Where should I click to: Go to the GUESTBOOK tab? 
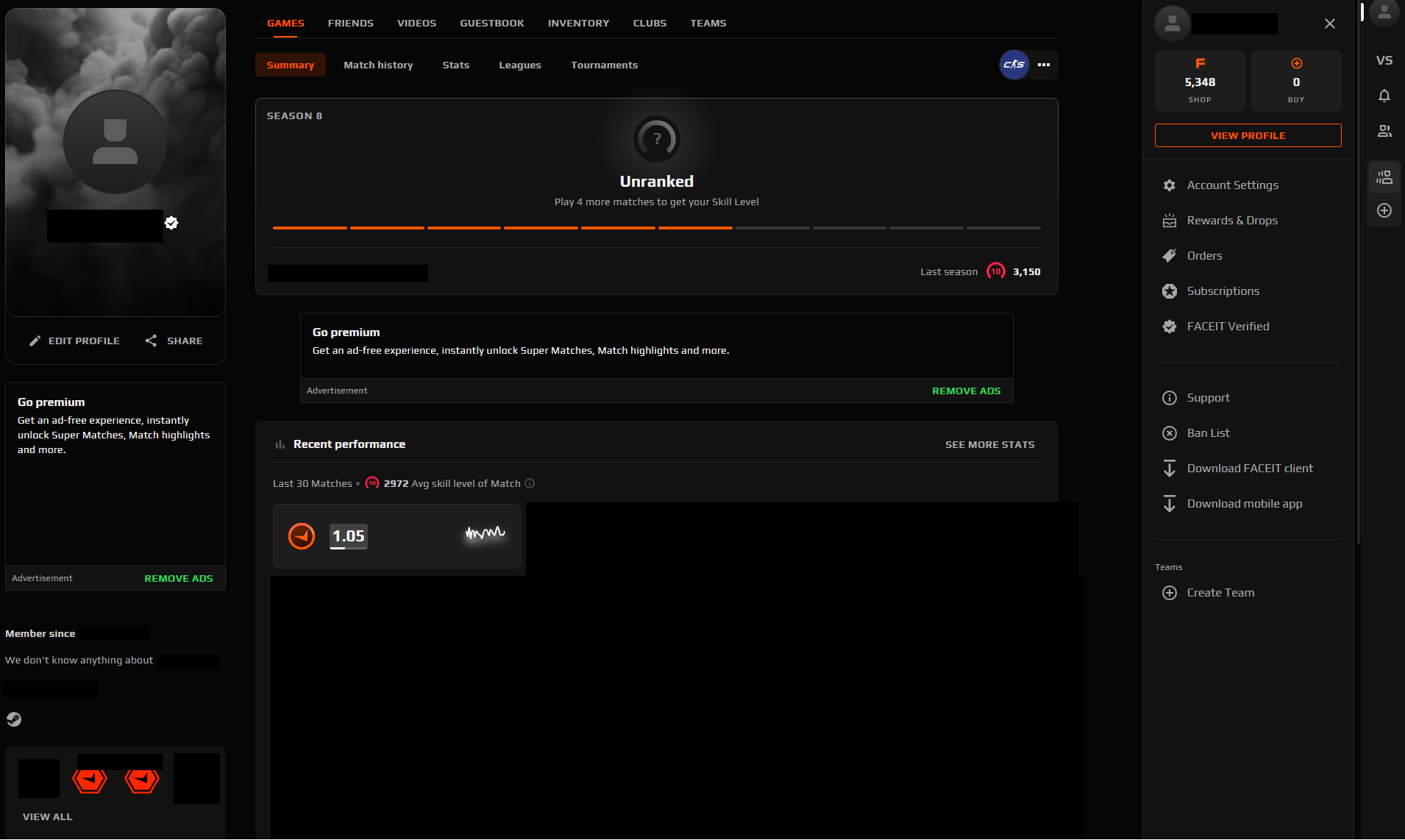coord(492,23)
